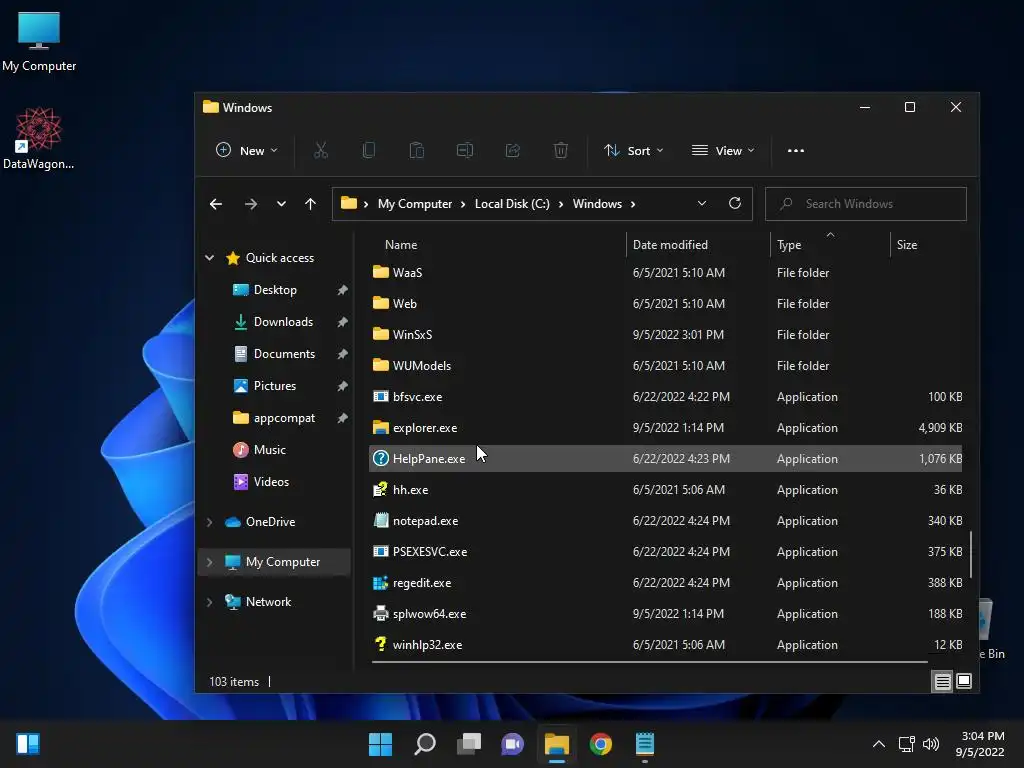Open the View dropdown menu
This screenshot has width=1024, height=768.
pyautogui.click(x=722, y=151)
